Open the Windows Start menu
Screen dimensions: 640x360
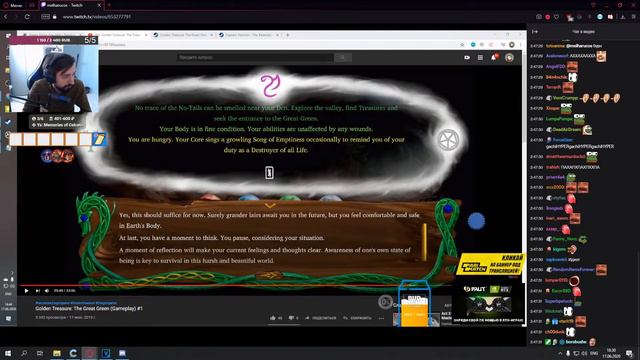pos(8,353)
